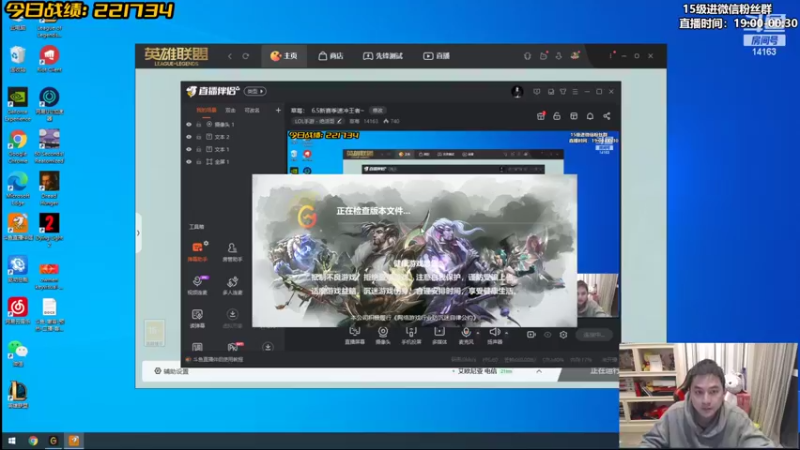Refresh the League client page
The image size is (800, 450).
click(246, 56)
